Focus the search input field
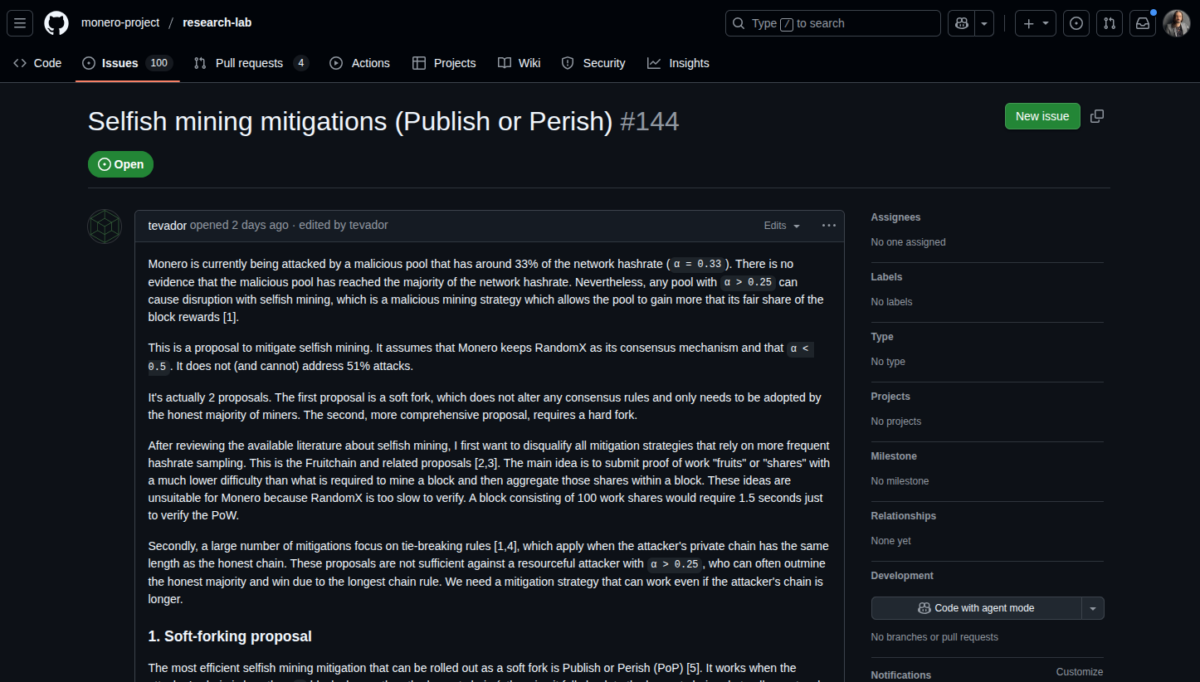1200x682 pixels. [833, 23]
